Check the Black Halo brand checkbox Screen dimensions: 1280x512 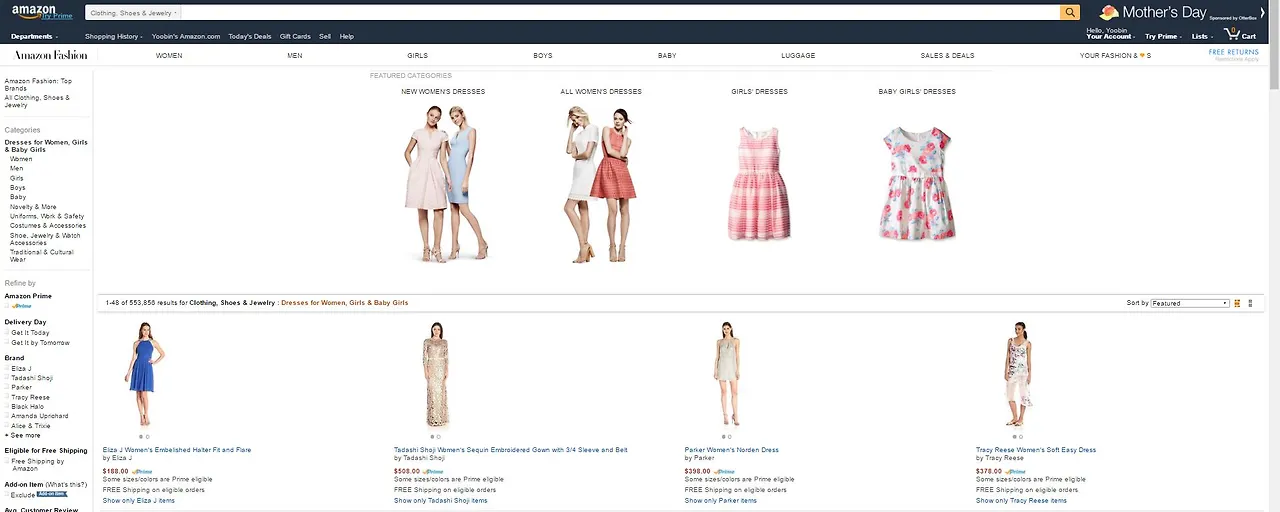(7, 407)
